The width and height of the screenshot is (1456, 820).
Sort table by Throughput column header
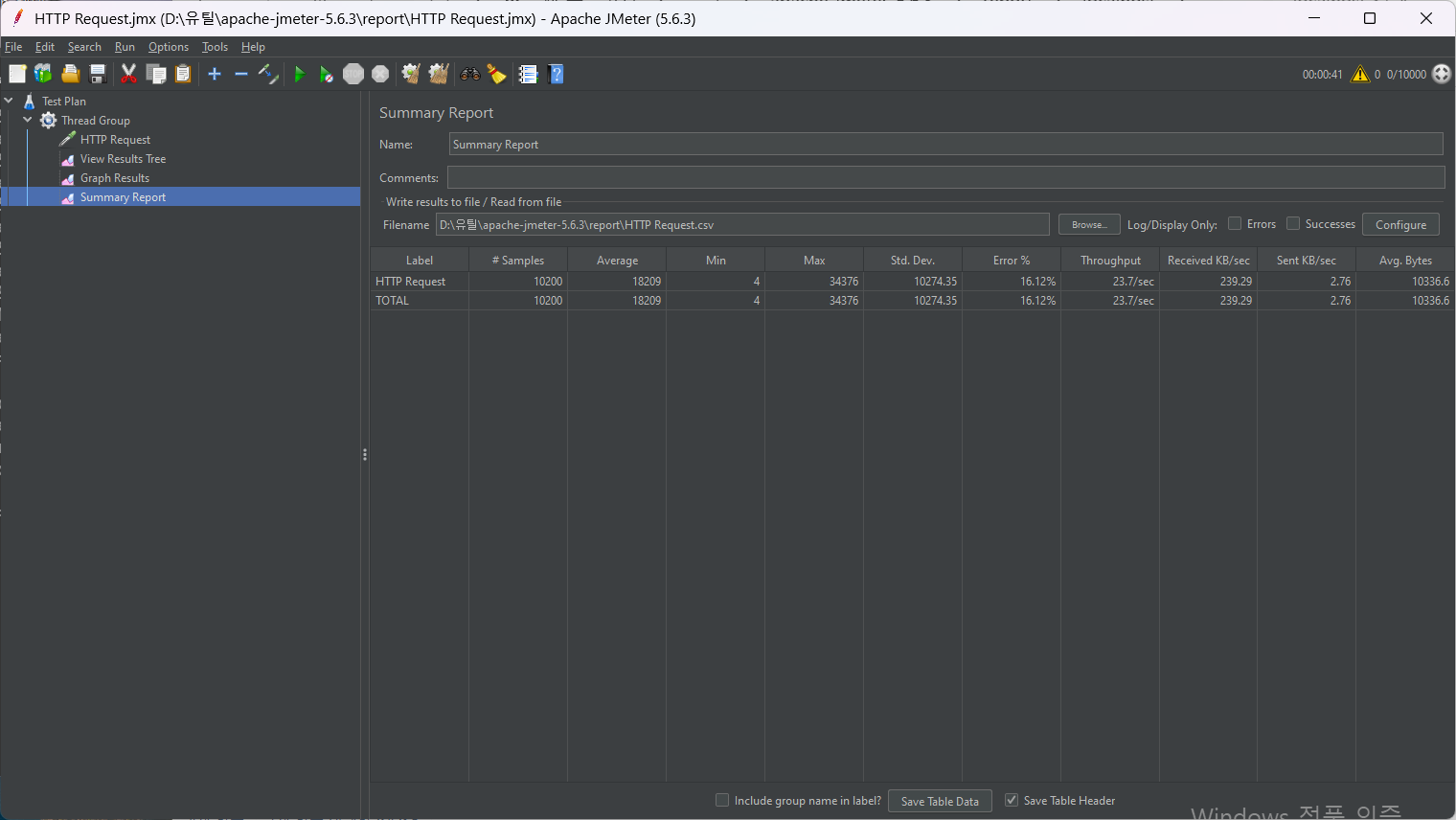coord(1110,261)
